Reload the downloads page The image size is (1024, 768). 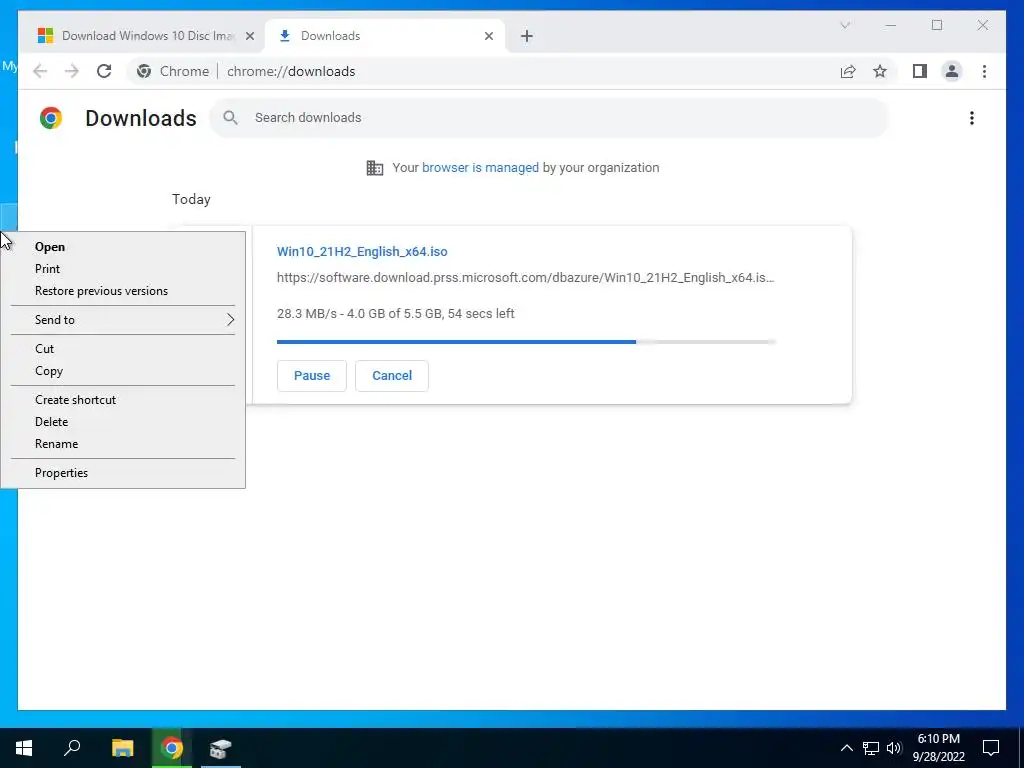coord(104,71)
